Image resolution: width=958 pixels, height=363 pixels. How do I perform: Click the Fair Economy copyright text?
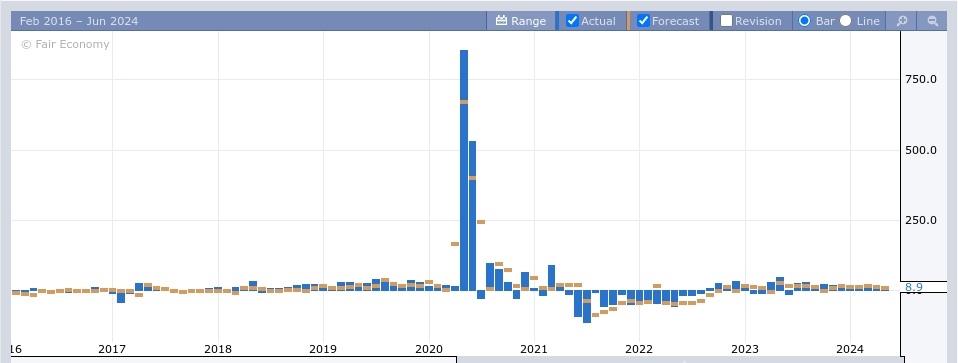tap(65, 44)
